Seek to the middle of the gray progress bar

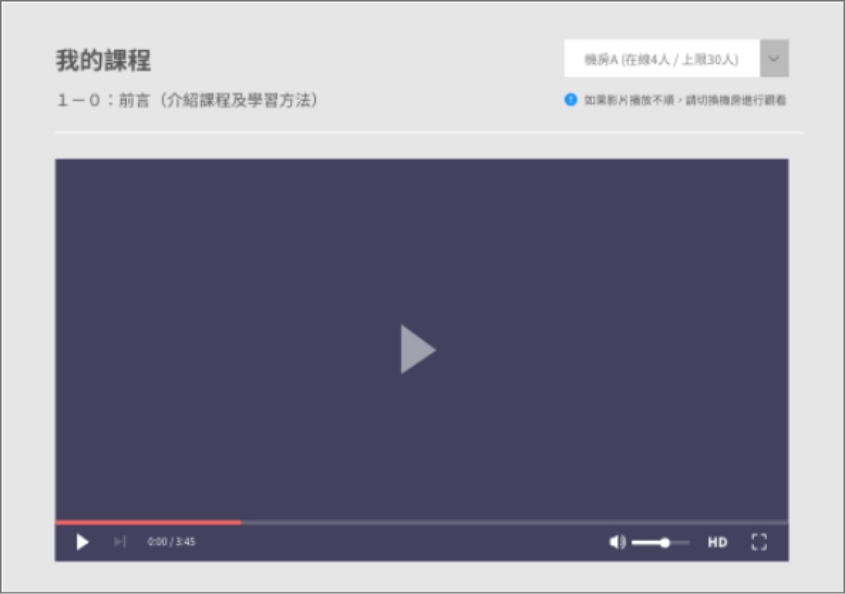point(421,522)
